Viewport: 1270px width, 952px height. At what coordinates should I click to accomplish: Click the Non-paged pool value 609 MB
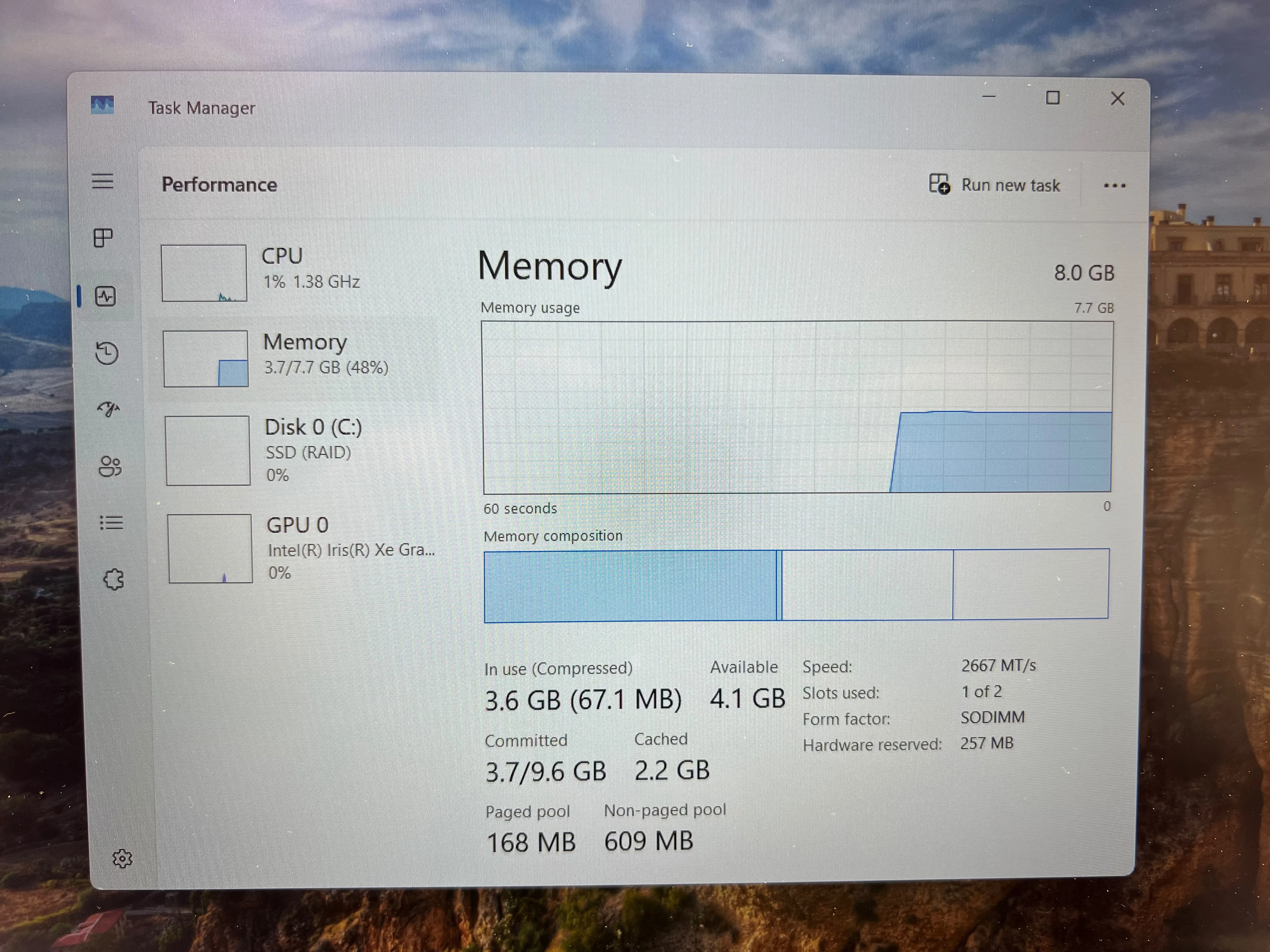tap(649, 841)
